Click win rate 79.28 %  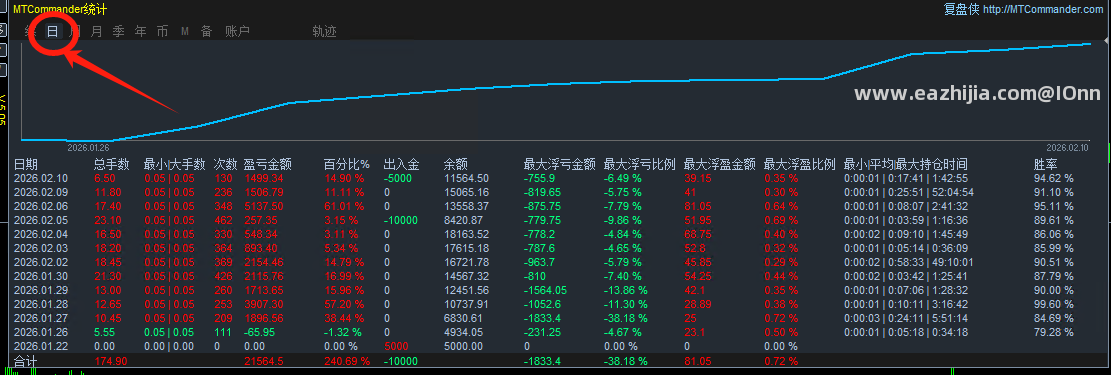click(1054, 332)
